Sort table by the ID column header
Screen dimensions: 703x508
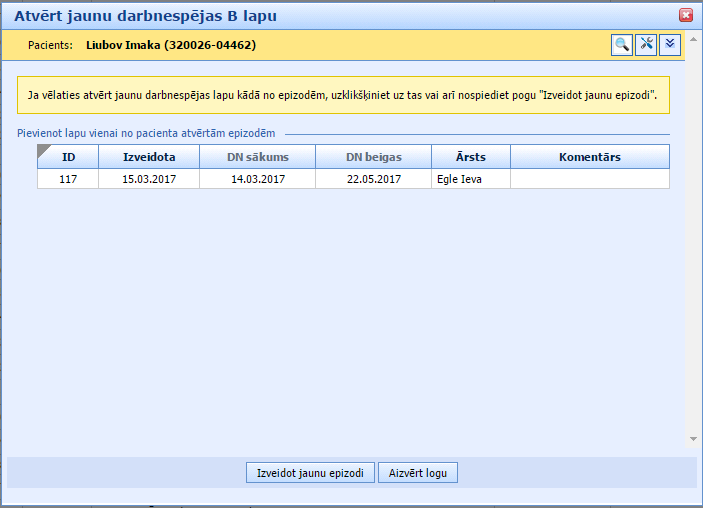(68, 157)
